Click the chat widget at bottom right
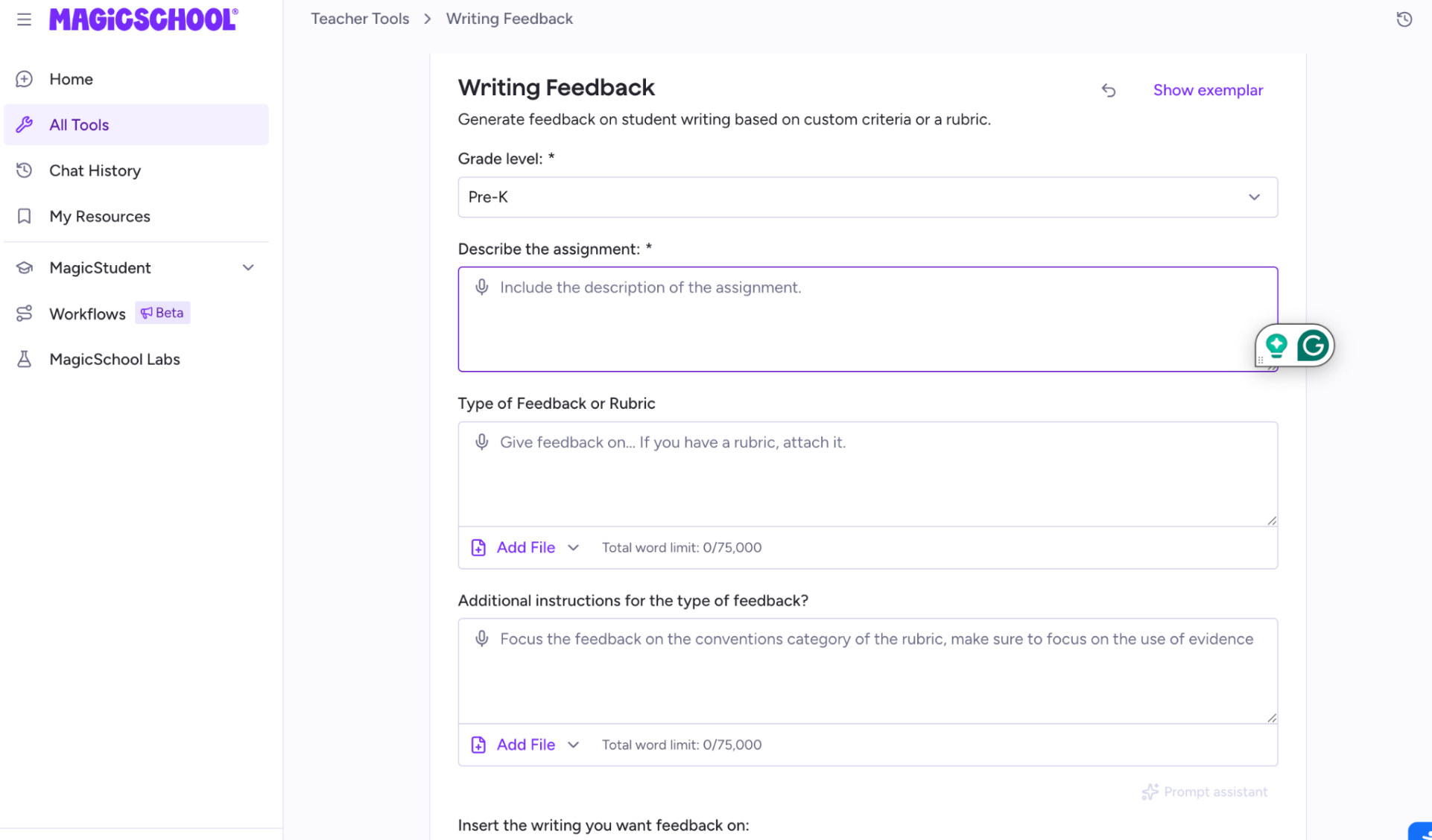1432x840 pixels. click(1421, 831)
